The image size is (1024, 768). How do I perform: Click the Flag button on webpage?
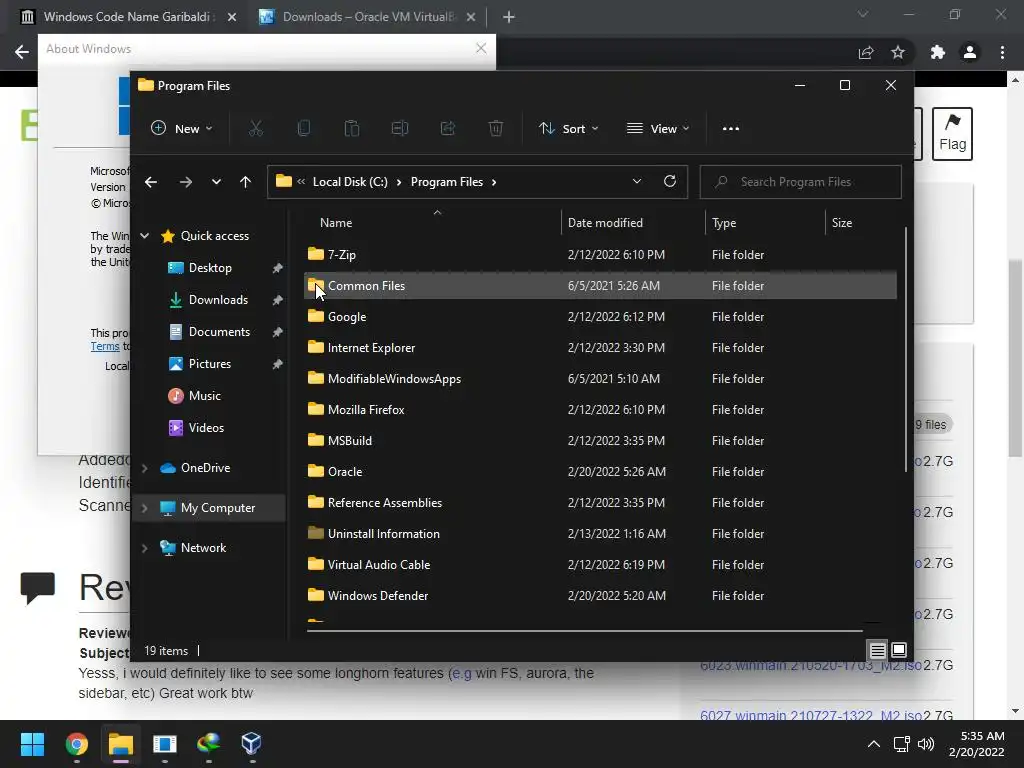952,134
